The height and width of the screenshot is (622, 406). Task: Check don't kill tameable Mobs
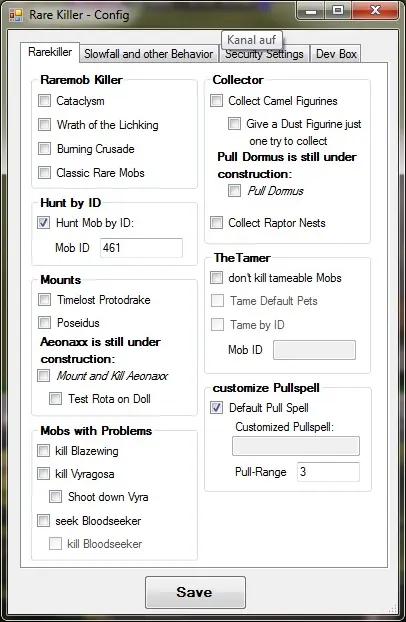[216, 277]
